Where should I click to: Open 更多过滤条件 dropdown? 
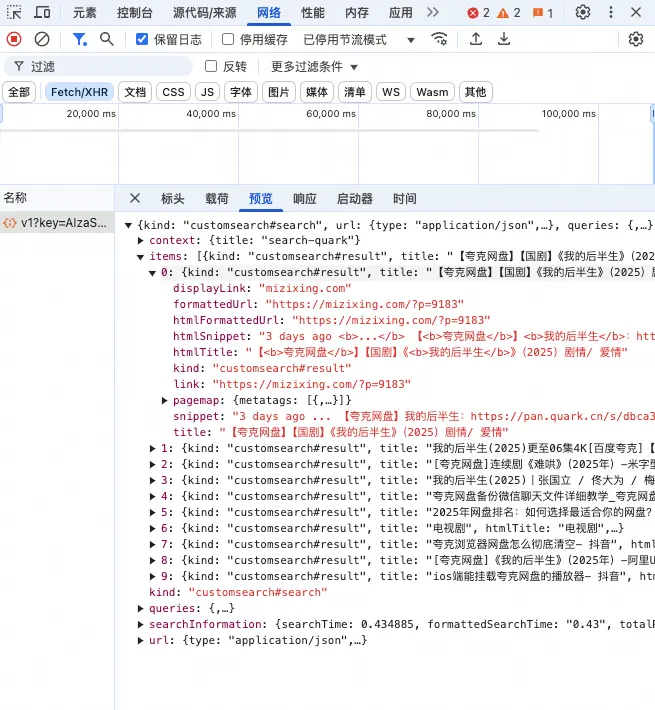click(x=315, y=67)
